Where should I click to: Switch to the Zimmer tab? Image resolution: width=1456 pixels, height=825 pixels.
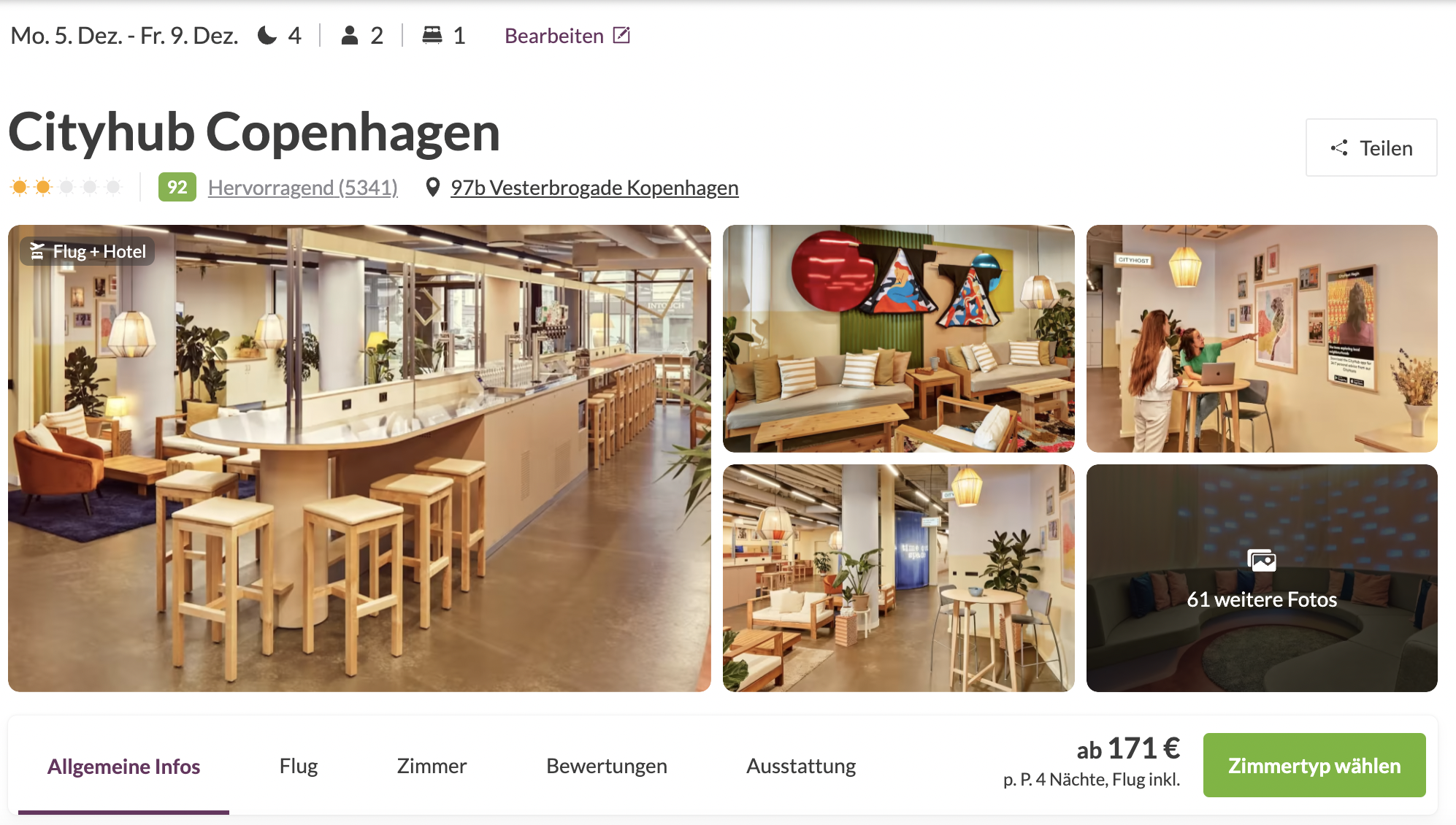pos(432,766)
